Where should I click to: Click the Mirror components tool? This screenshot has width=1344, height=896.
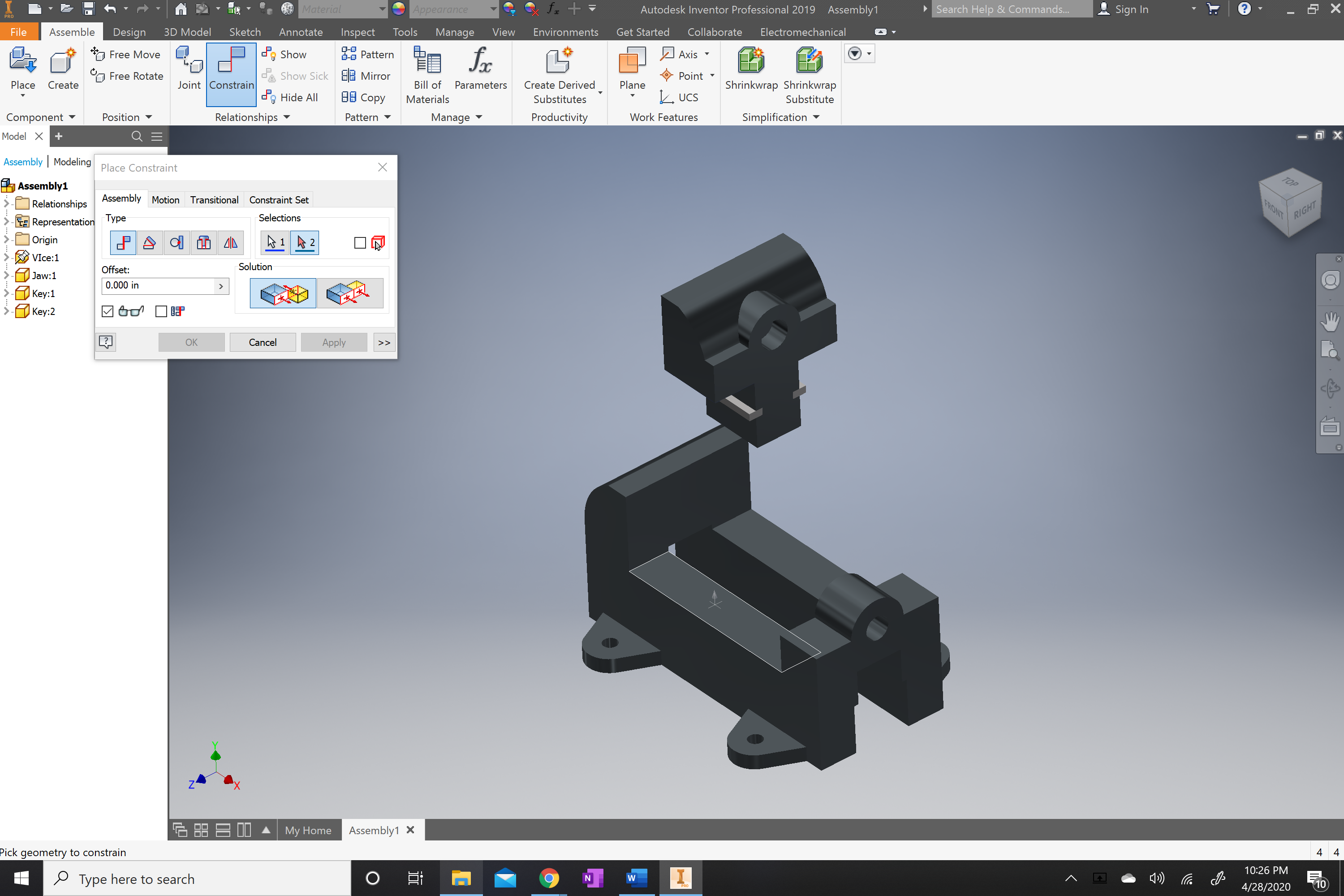pyautogui.click(x=366, y=75)
